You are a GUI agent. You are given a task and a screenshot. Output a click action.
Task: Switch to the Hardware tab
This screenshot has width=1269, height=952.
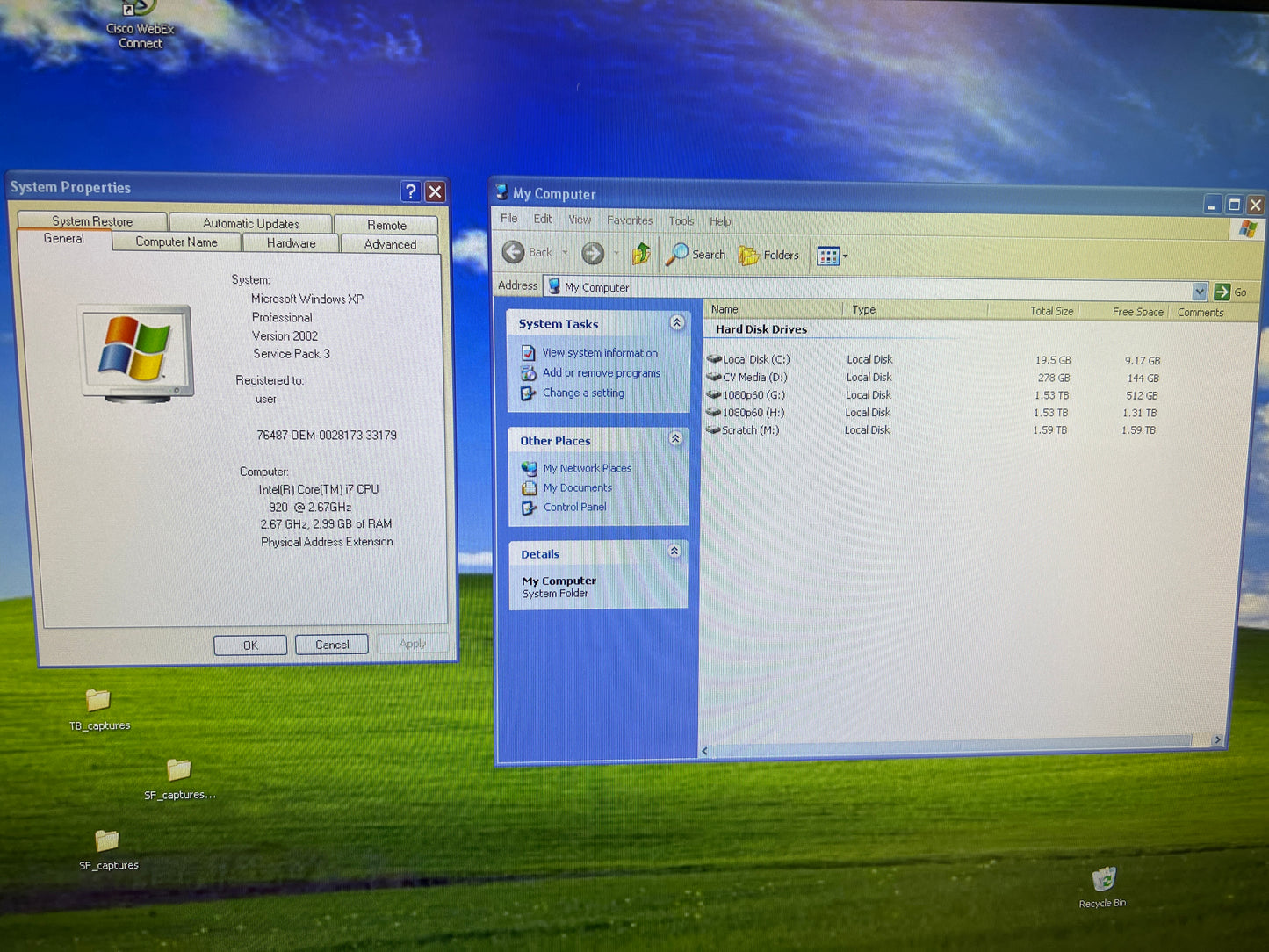click(x=291, y=242)
